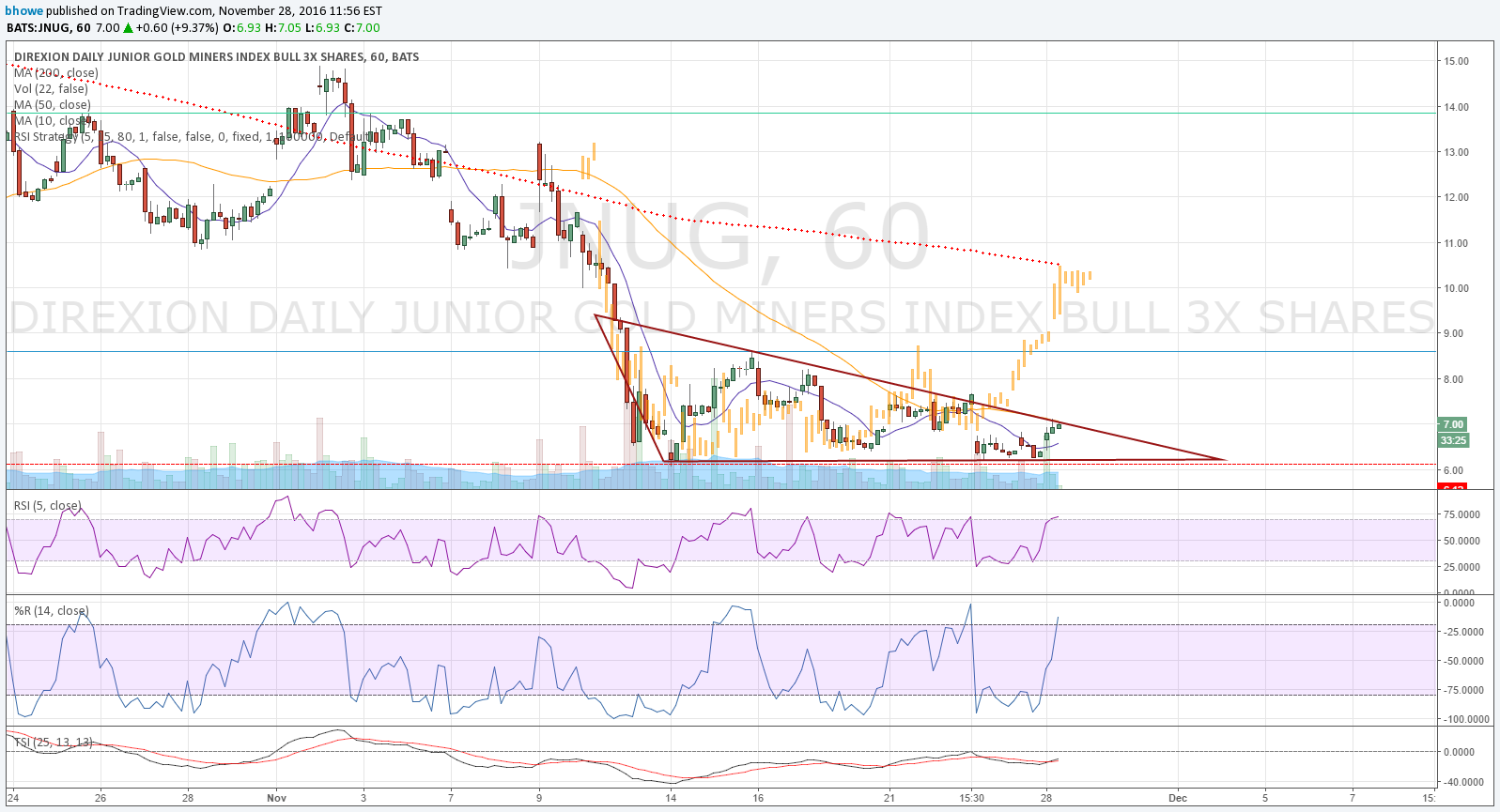This screenshot has width=1500, height=812.
Task: Select the -100.0000 %R axis label
Action: [x=1465, y=719]
